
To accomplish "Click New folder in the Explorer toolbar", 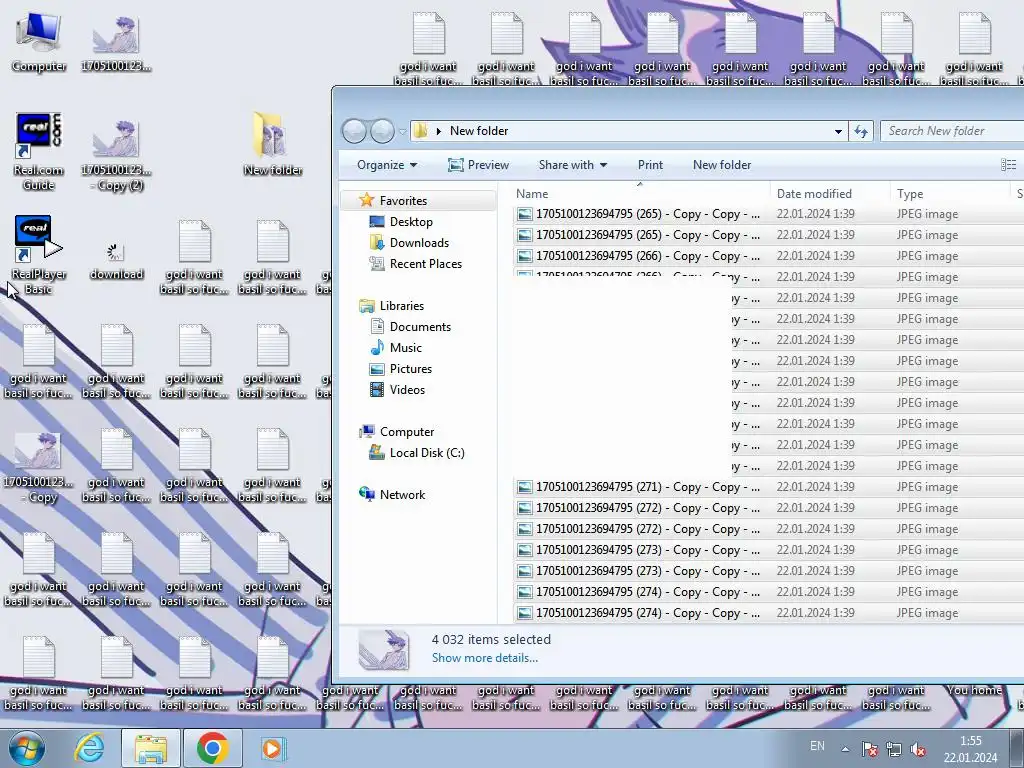I will pos(722,165).
